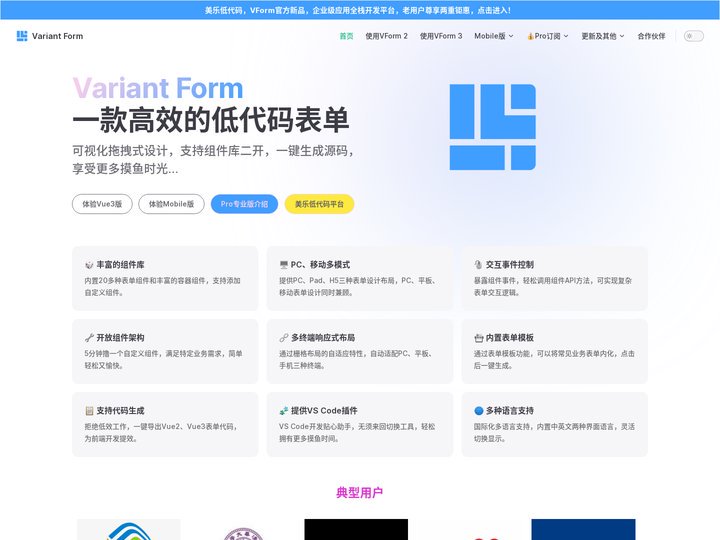Click the dice icon beside 丰富的组件库
This screenshot has width=720, height=540.
tap(89, 265)
